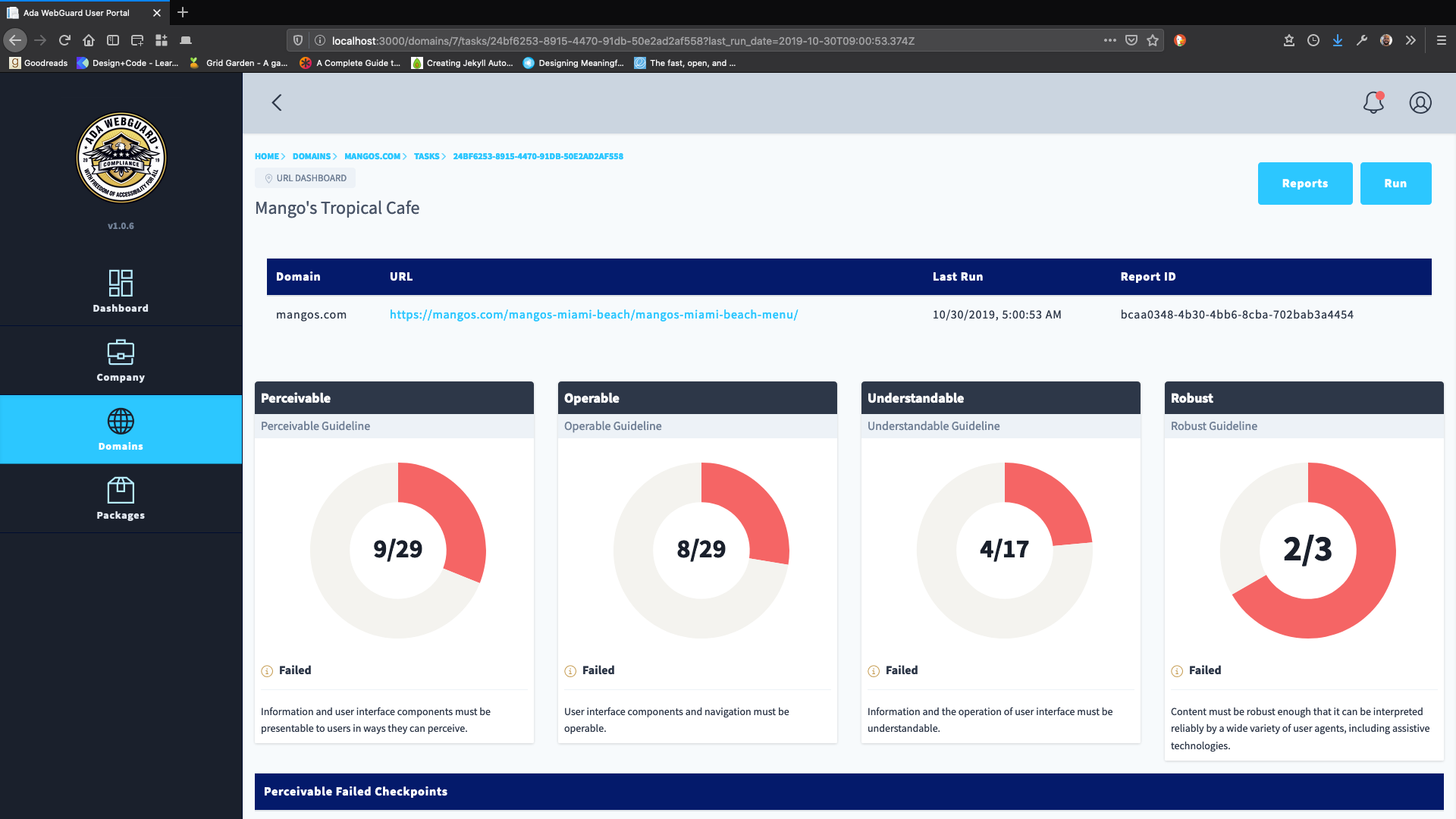Open Dashboard from the sidebar
The image size is (1456, 819).
121,291
